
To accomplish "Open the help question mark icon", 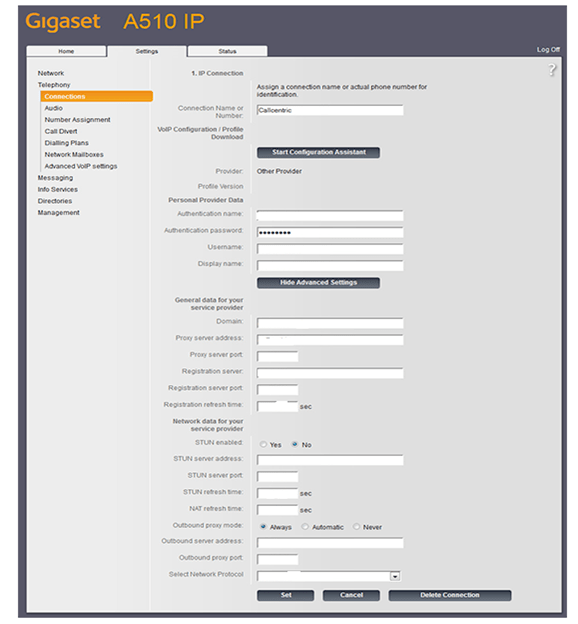I will [552, 70].
